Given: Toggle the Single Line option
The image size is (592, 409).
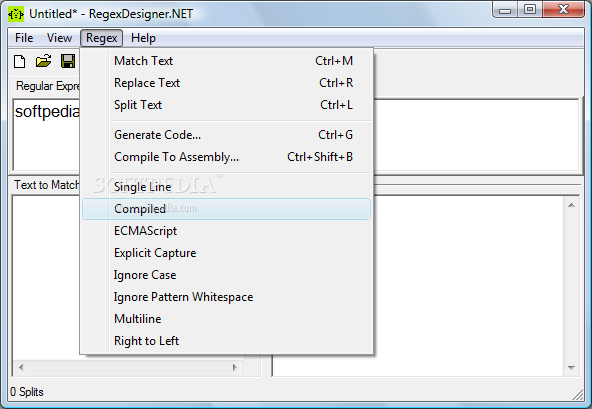Looking at the screenshot, I should [227, 187].
